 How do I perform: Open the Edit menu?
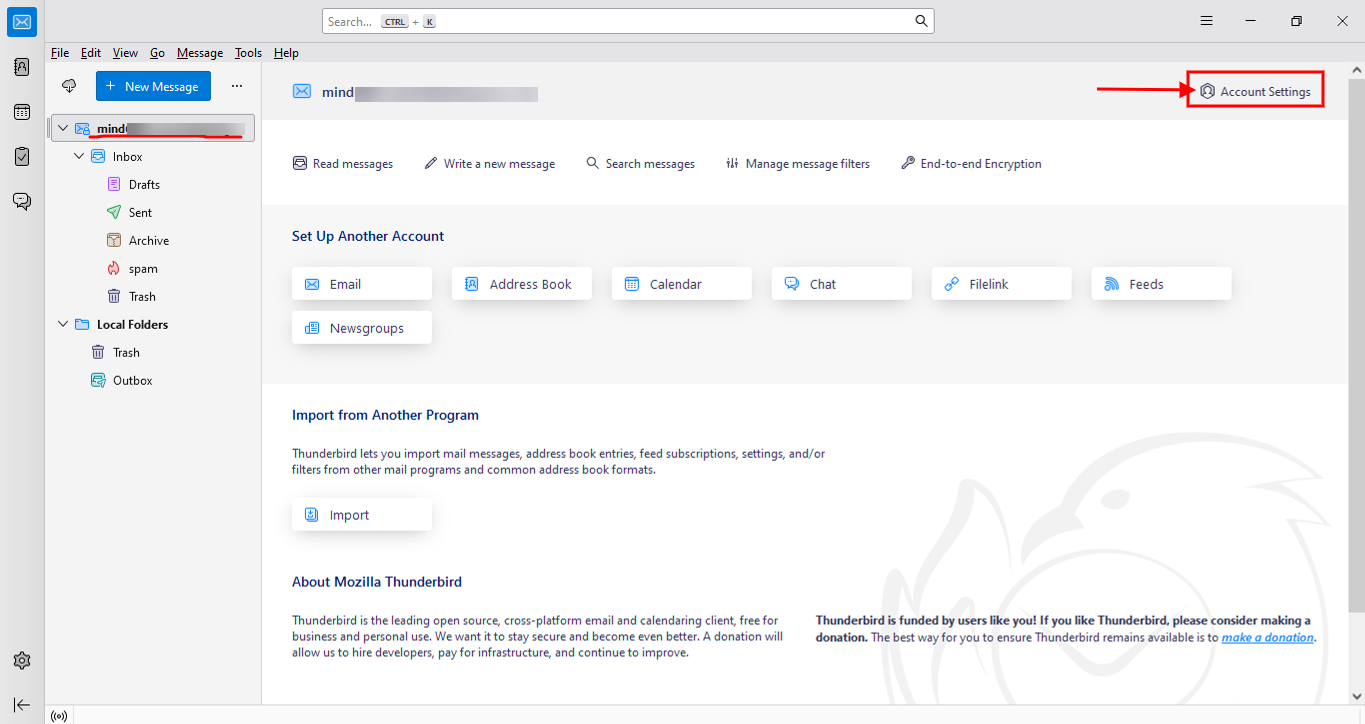point(91,53)
